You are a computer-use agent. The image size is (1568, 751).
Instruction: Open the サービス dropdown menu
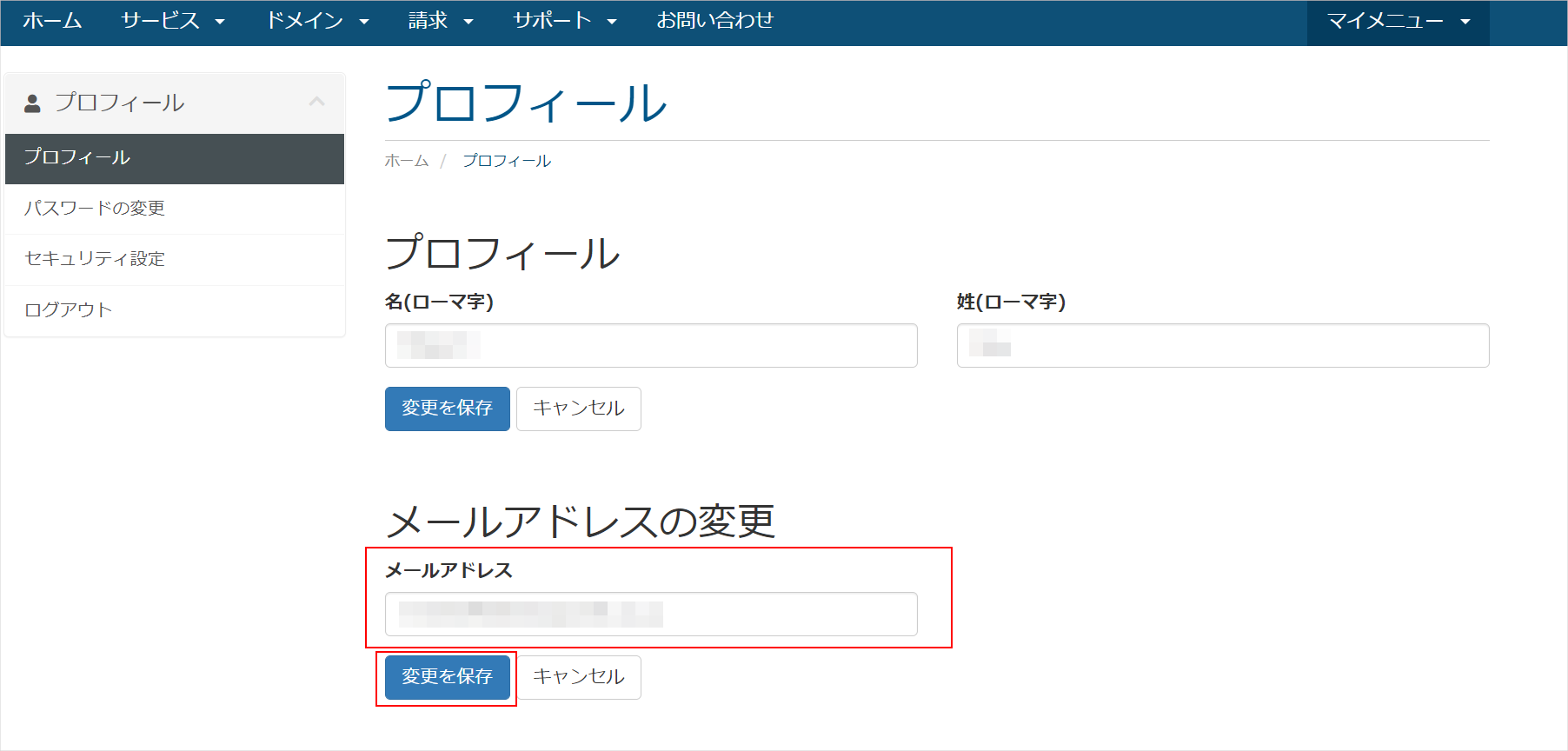pos(172,21)
